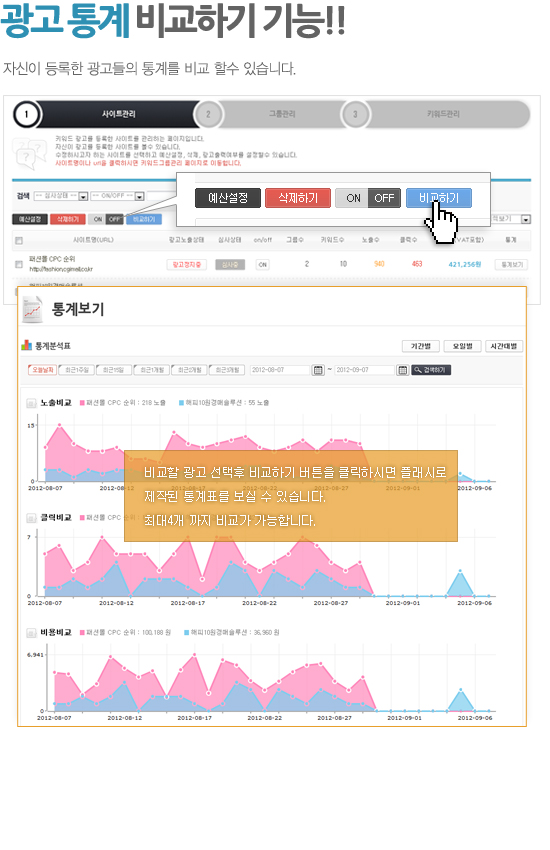Click the 통계보기 chart document icon
Image resolution: width=550 pixels, height=850 pixels.
pyautogui.click(x=33, y=310)
